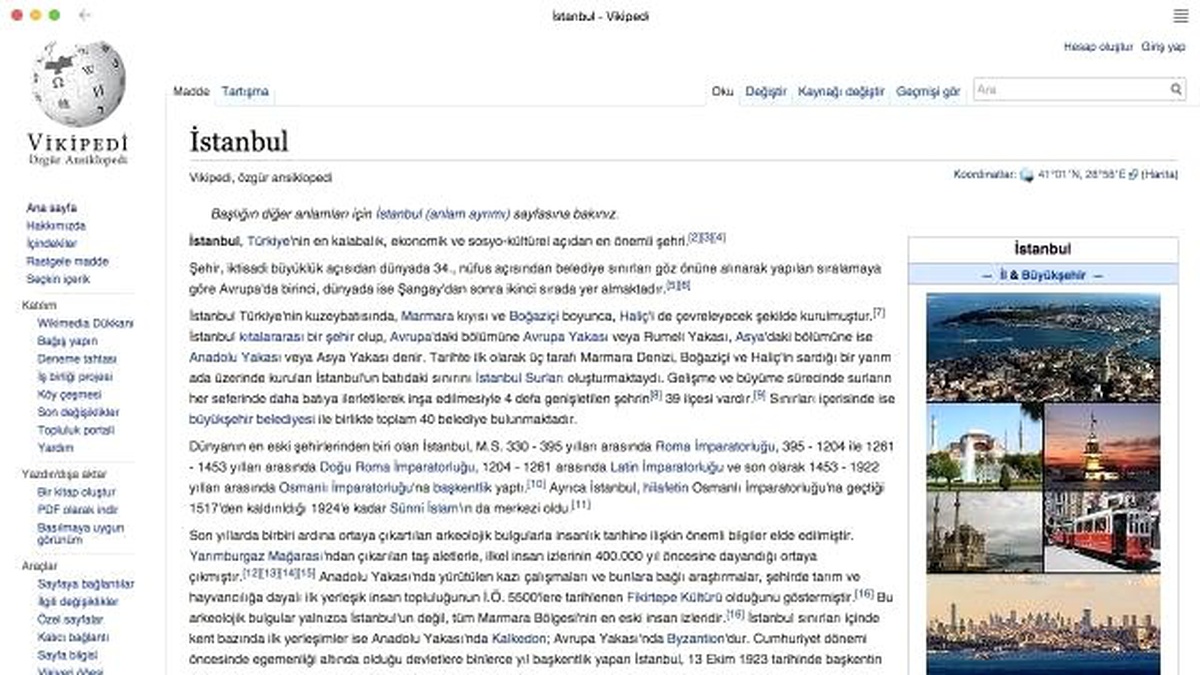The height and width of the screenshot is (675, 1200).
Task: Open Sayfa bilgisi link
Action: (68, 655)
